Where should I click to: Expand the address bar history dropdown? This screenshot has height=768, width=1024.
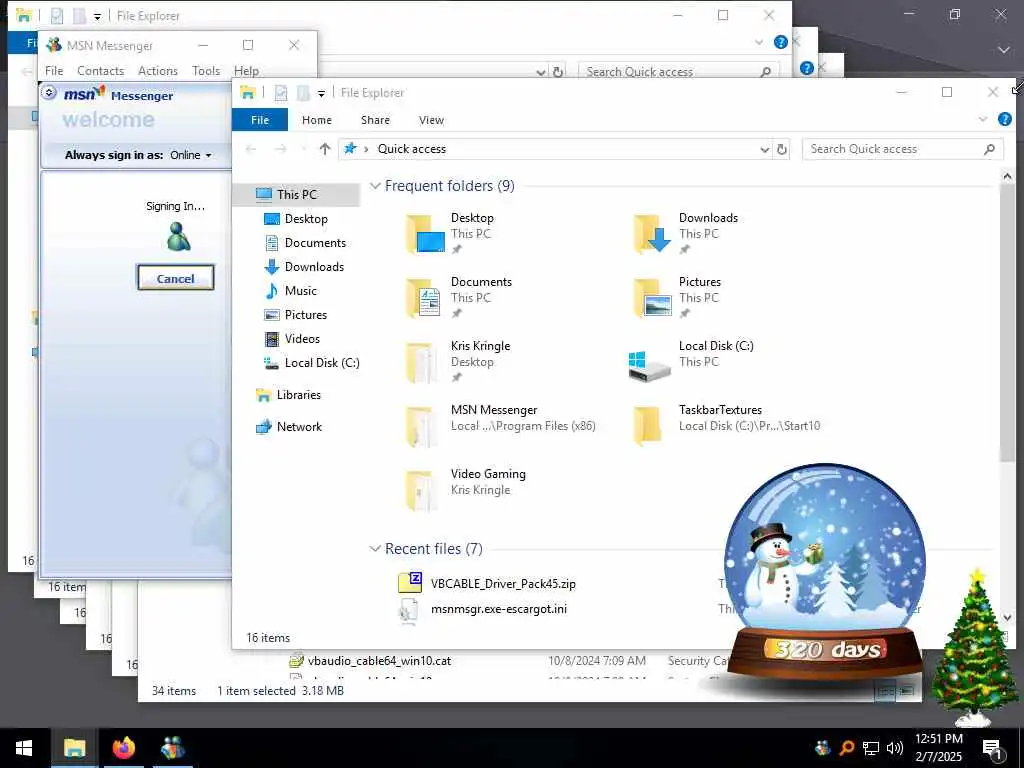[x=764, y=150]
